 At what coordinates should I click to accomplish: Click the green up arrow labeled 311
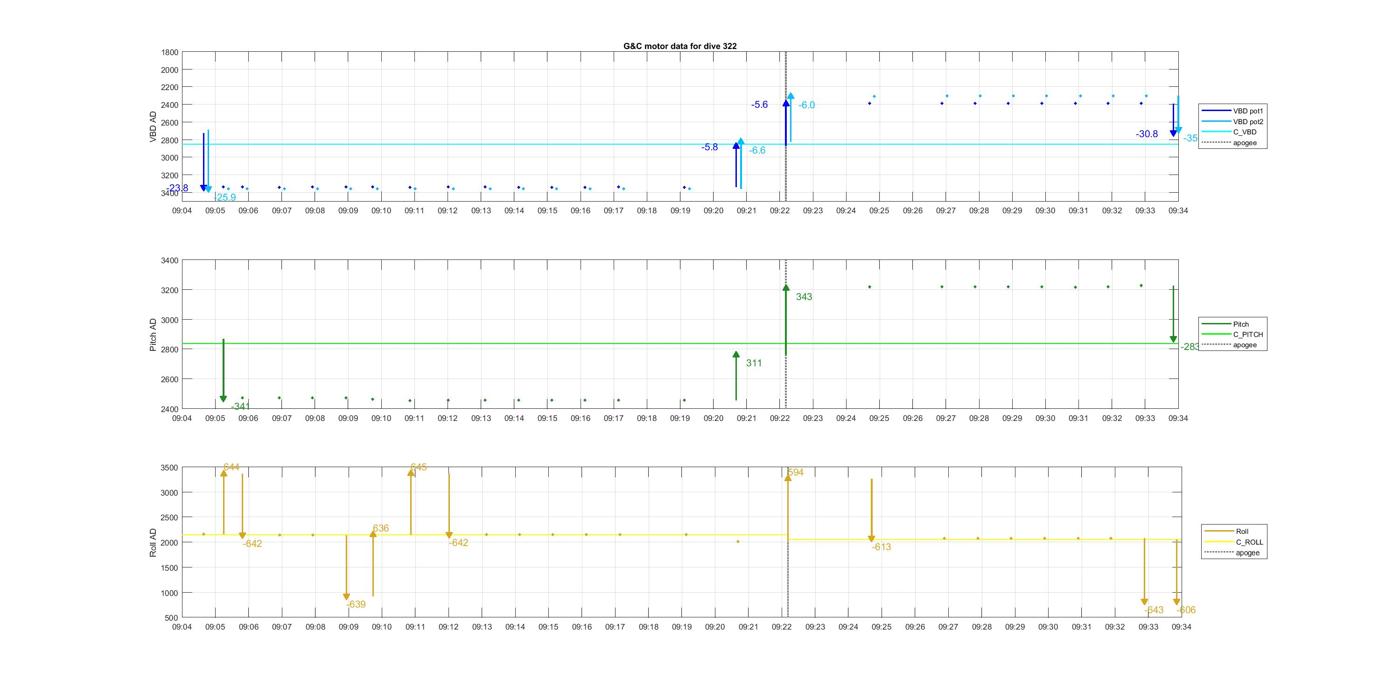tap(736, 376)
